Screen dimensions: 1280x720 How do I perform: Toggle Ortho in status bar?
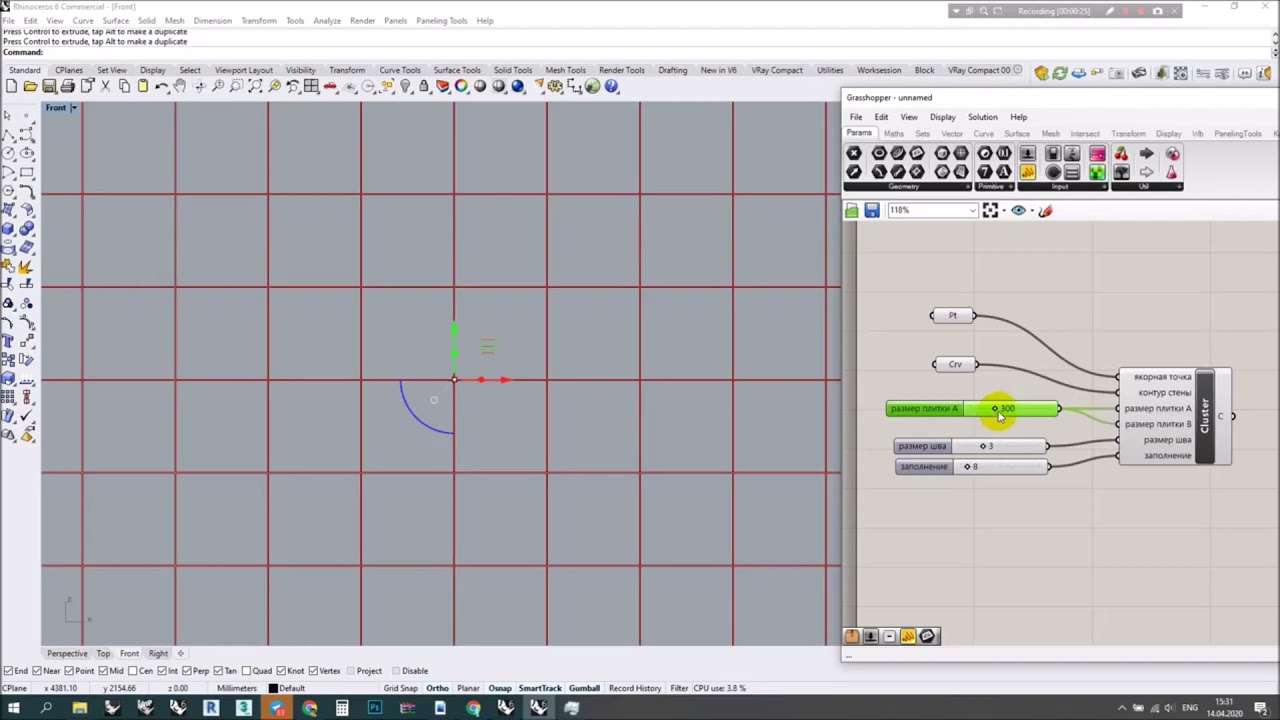(437, 688)
